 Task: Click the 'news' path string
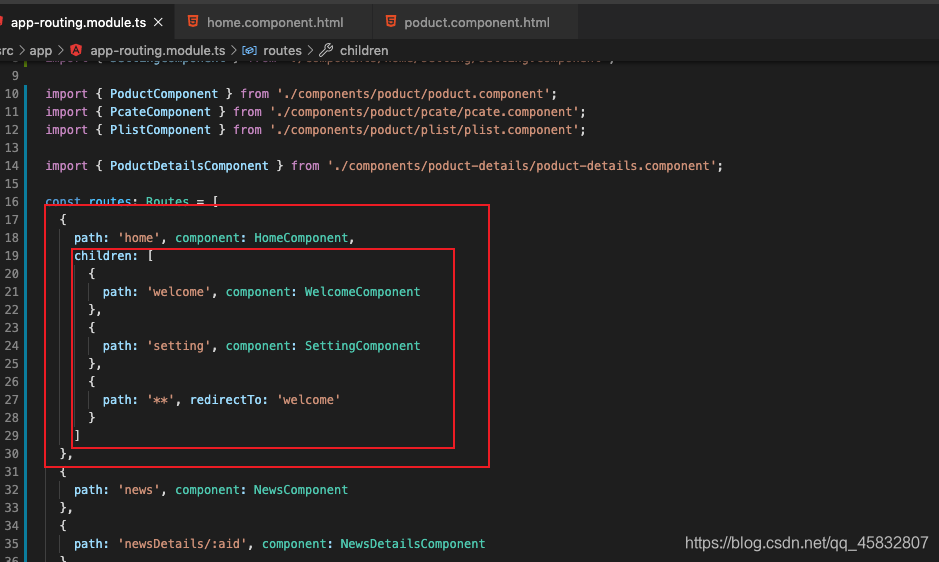pos(138,490)
